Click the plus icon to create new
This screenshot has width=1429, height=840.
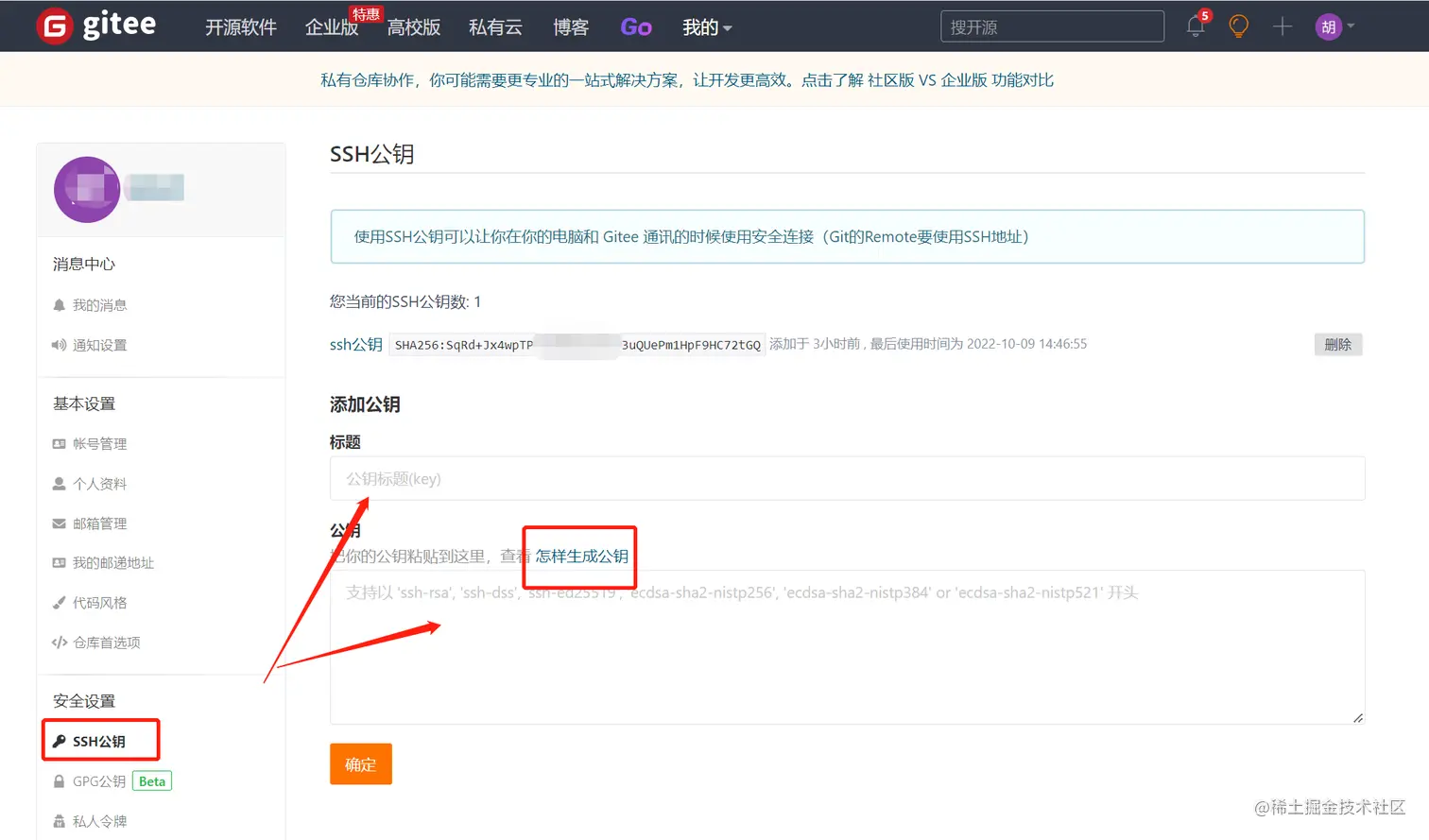(1282, 26)
